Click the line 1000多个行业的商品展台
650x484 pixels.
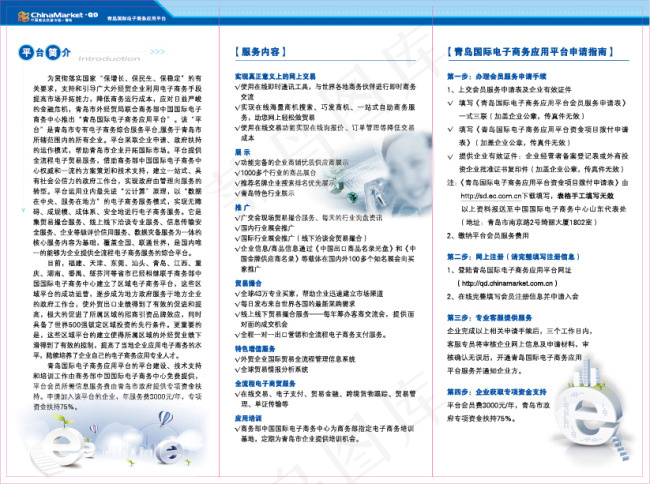[275, 173]
